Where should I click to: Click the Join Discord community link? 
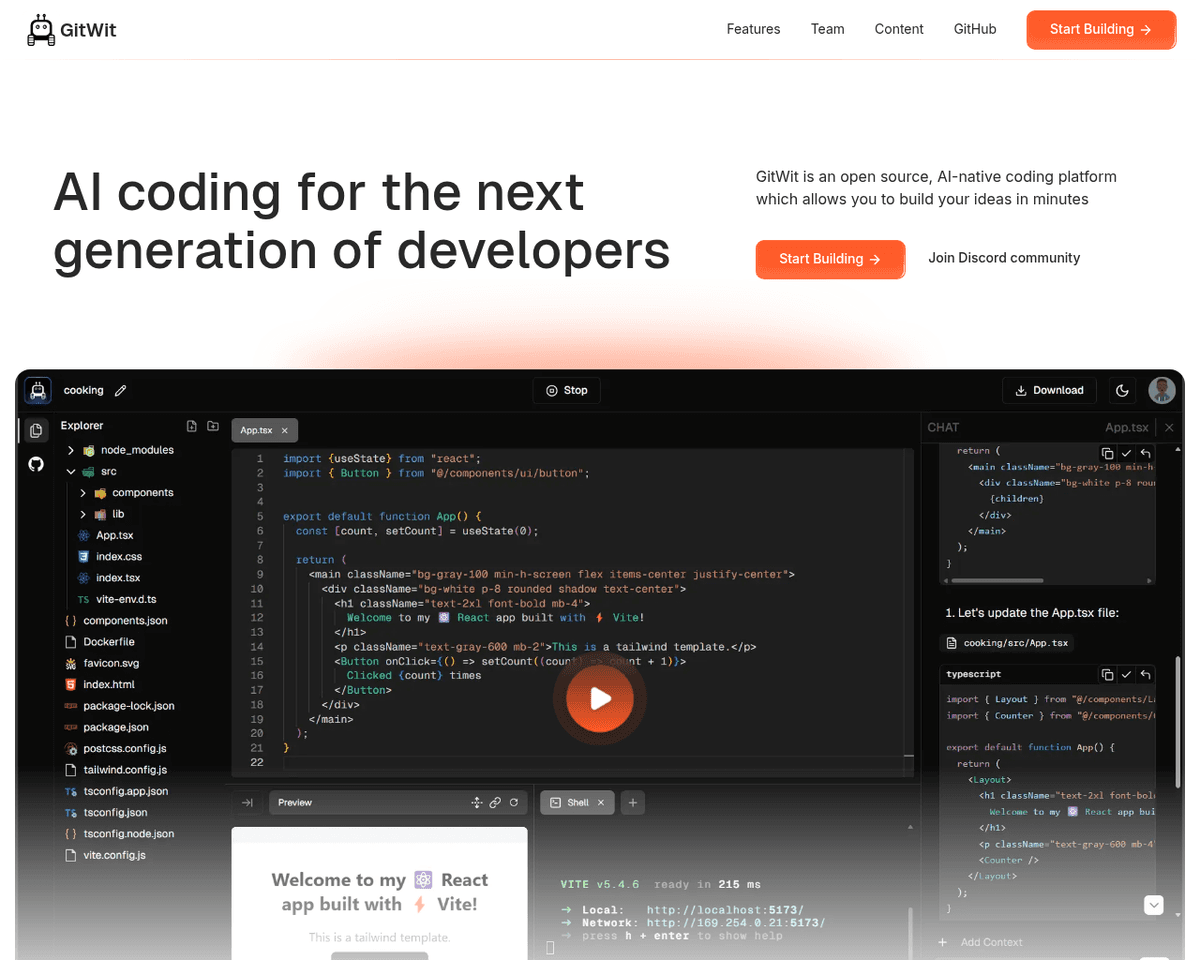click(x=1004, y=258)
